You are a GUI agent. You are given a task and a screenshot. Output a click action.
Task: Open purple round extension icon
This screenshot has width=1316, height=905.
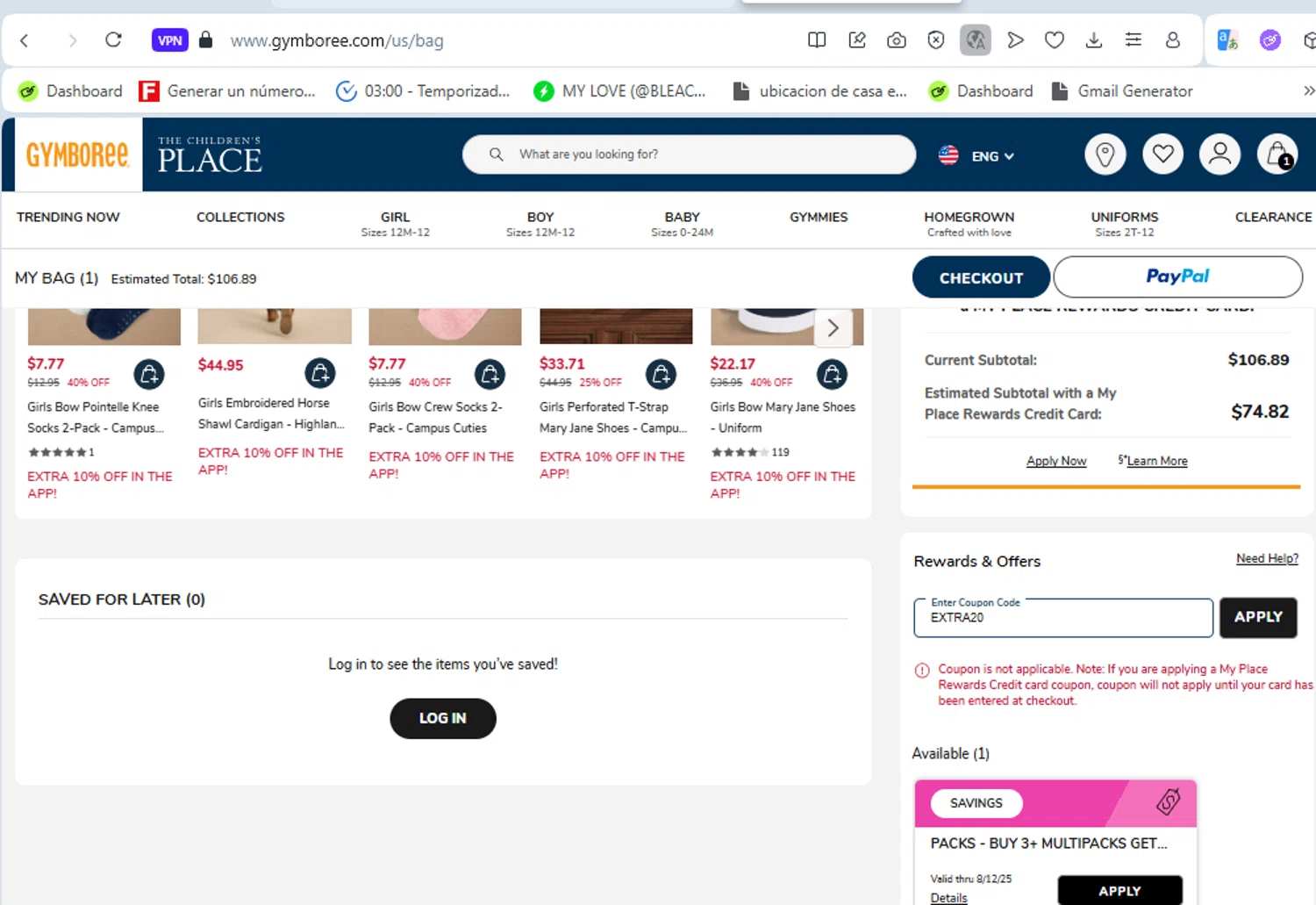point(1270,40)
